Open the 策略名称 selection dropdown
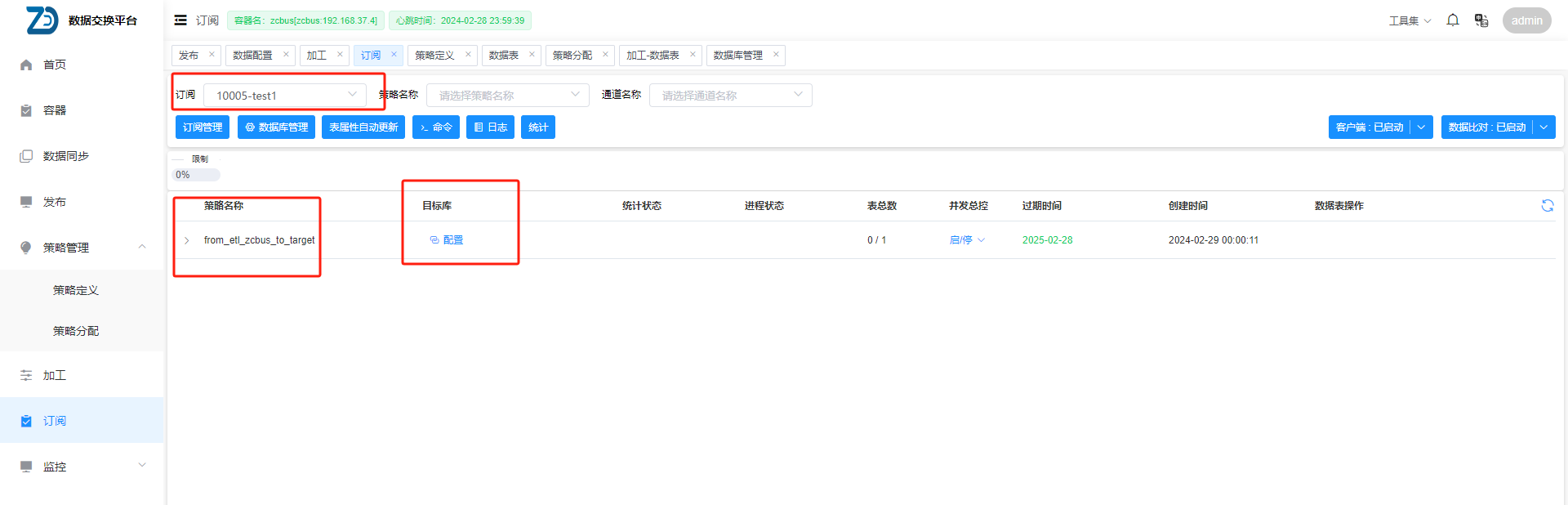This screenshot has width=1568, height=505. click(507, 95)
